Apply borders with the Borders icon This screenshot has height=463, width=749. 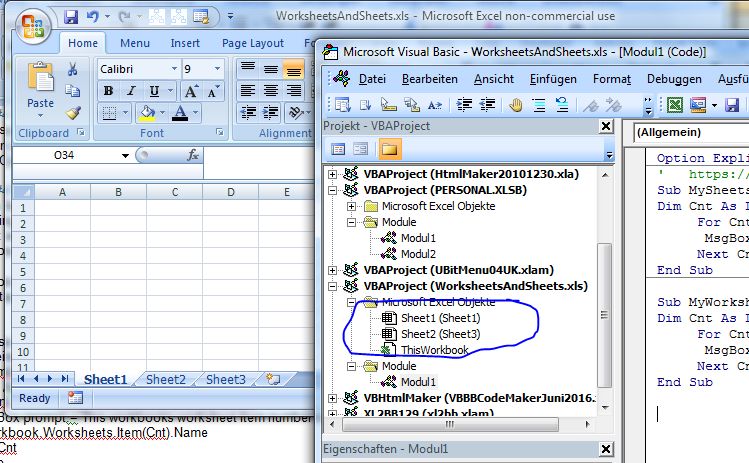(x=109, y=113)
